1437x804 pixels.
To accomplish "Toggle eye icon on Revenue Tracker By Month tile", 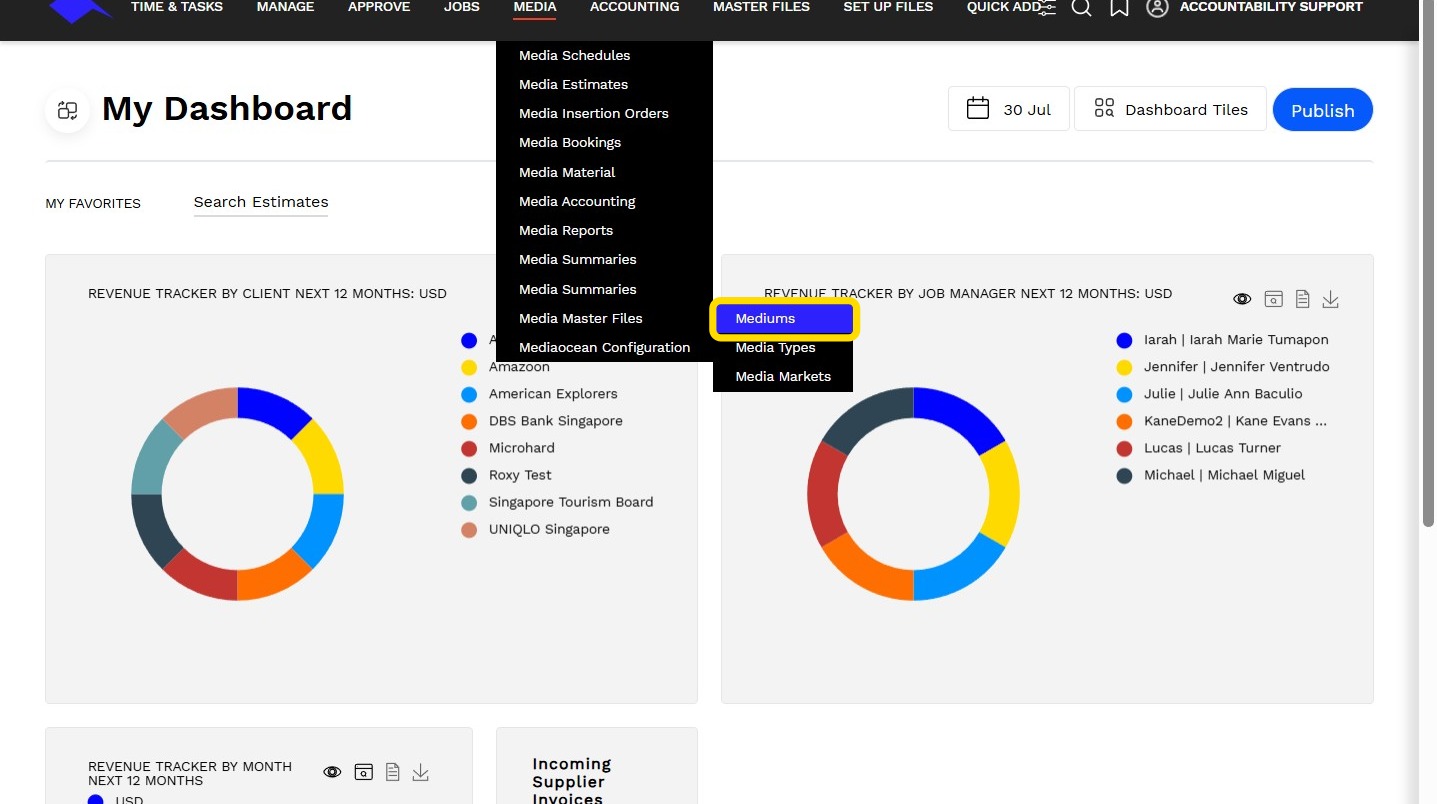I will pos(333,772).
